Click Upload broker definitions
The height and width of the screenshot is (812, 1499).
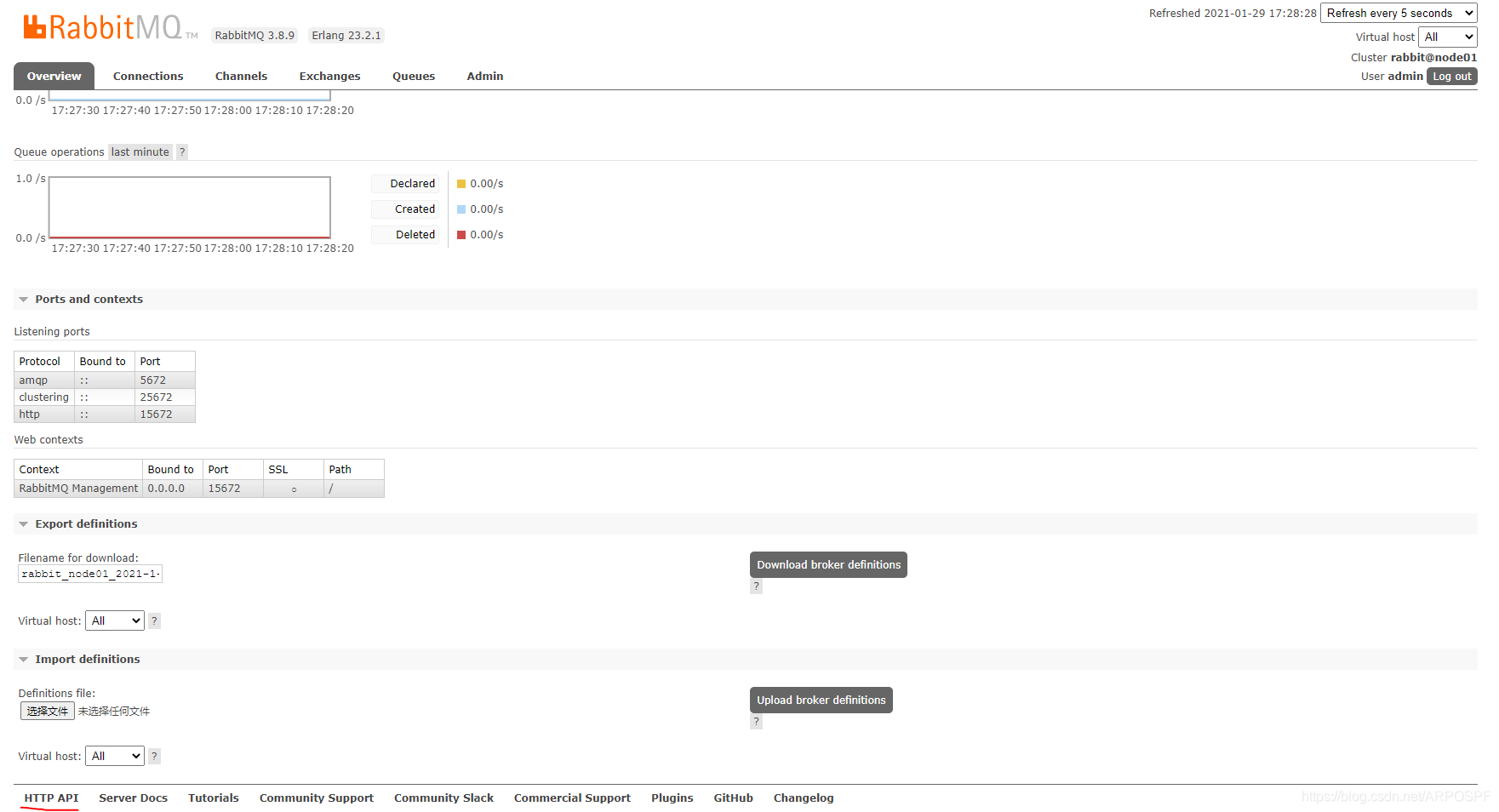click(821, 700)
